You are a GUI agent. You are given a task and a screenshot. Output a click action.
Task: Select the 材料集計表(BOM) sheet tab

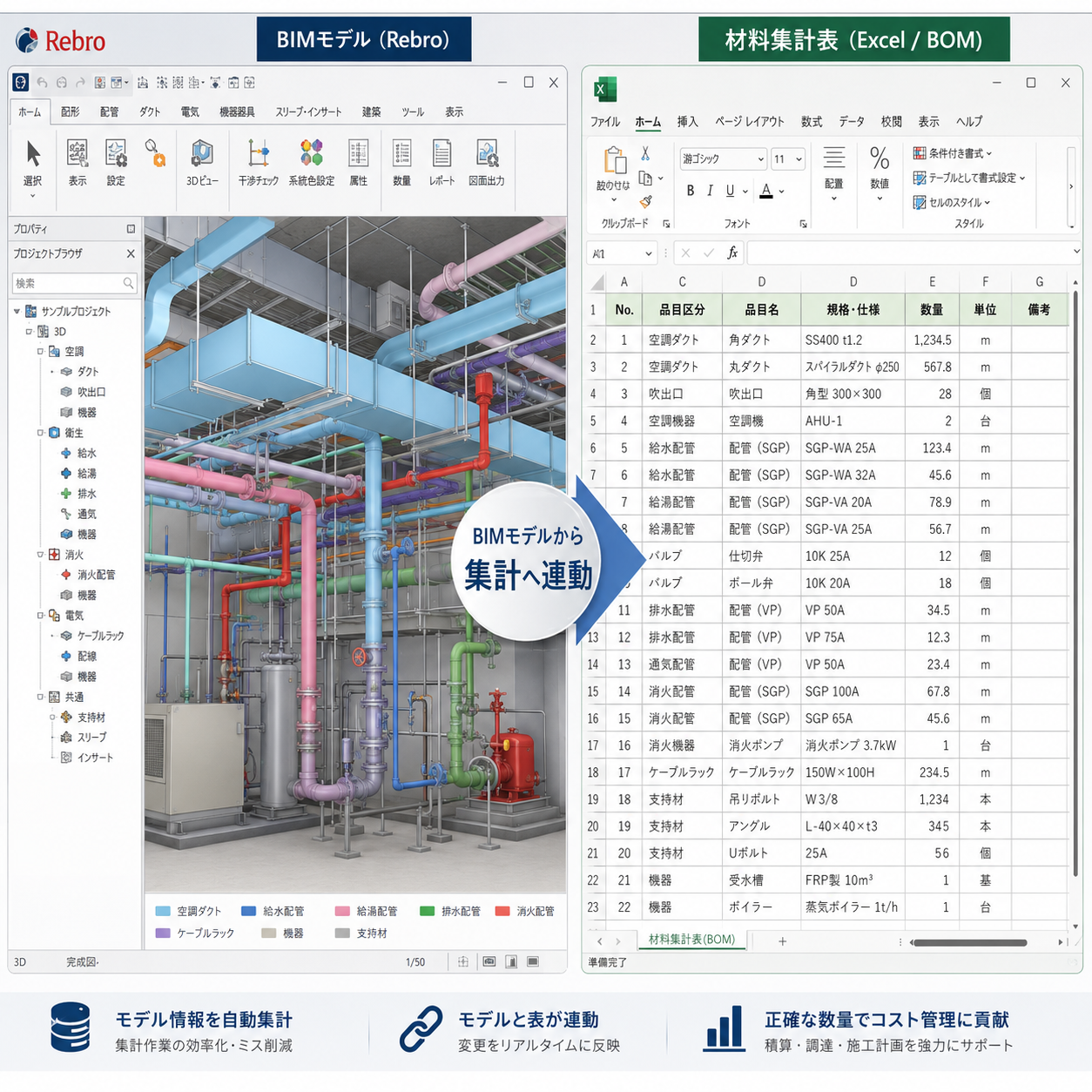(x=691, y=940)
